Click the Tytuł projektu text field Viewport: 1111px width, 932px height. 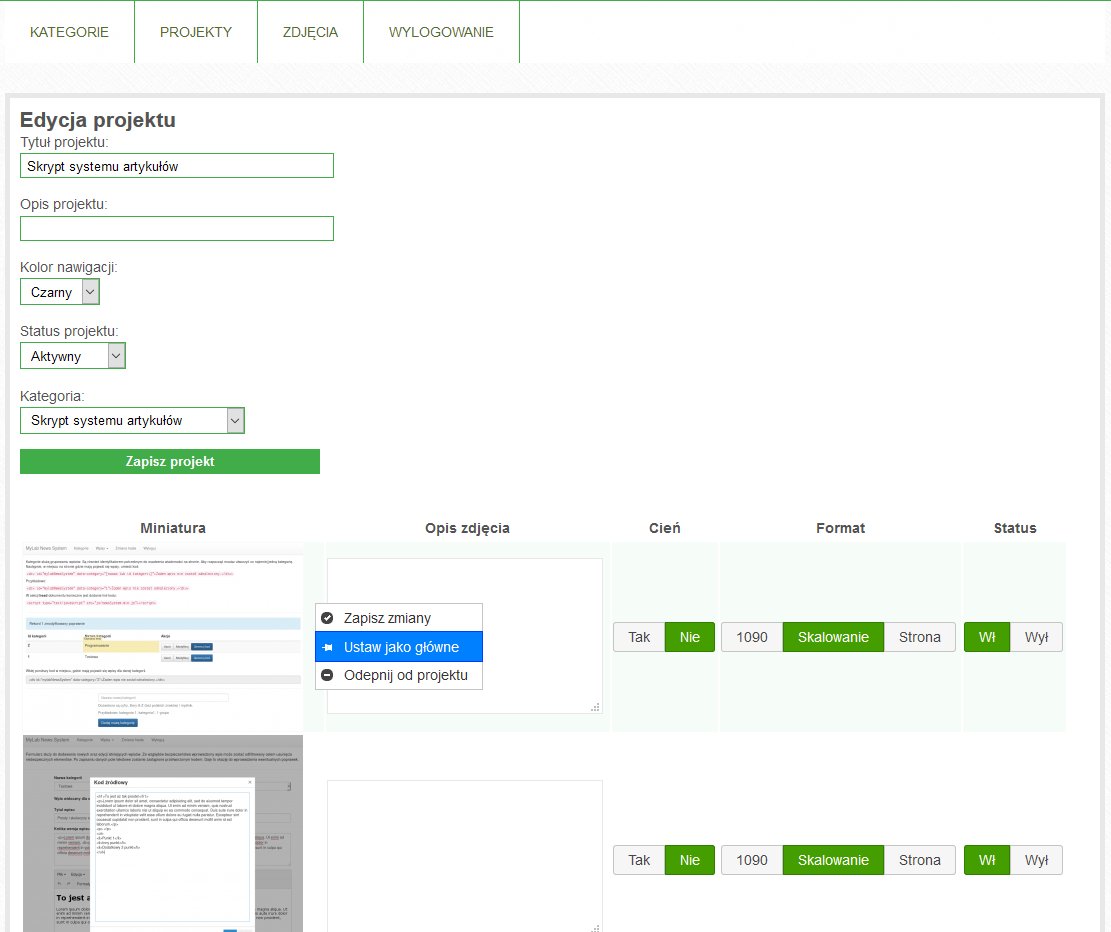click(x=177, y=166)
